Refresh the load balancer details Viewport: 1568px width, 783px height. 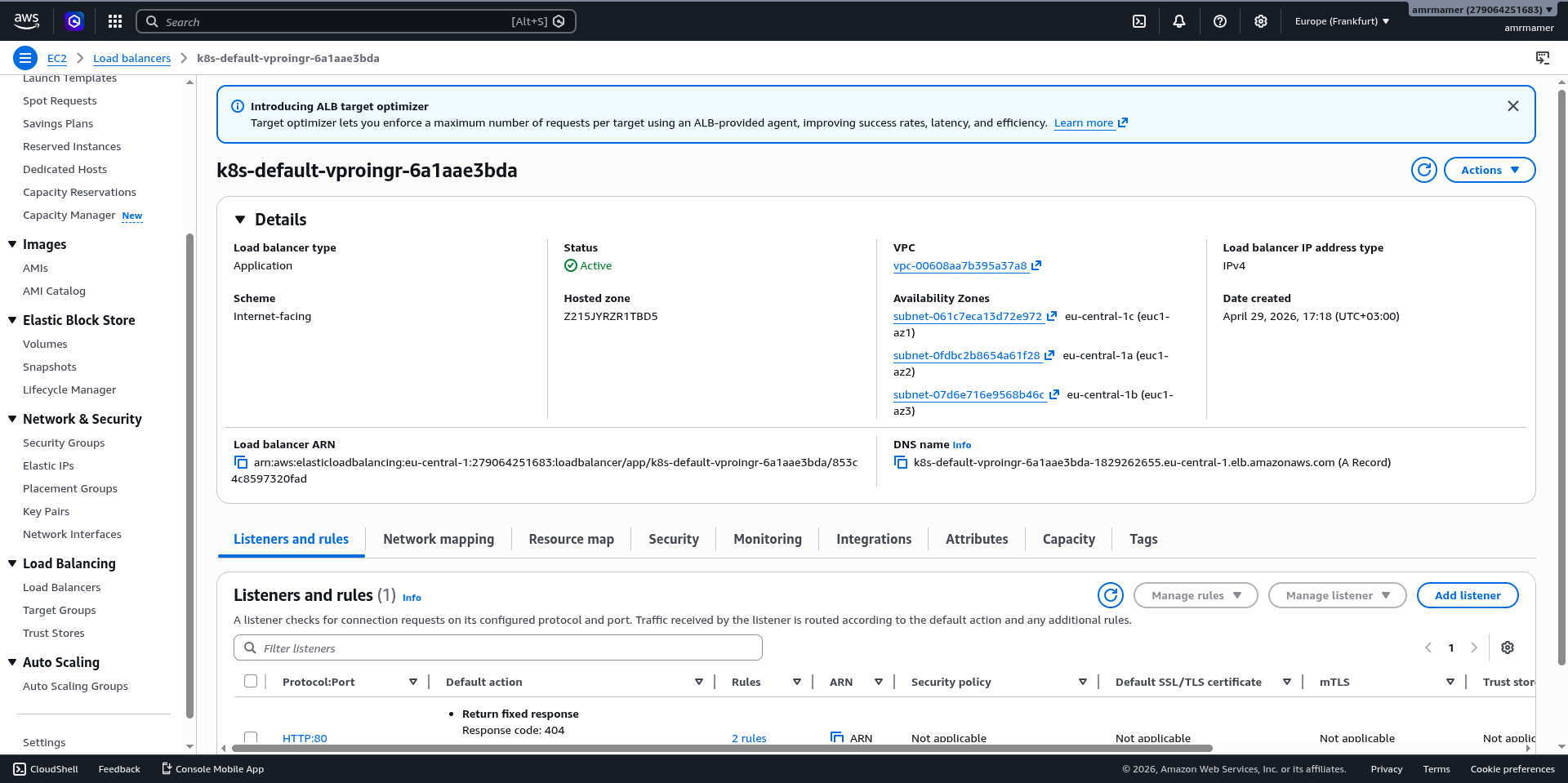click(x=1424, y=170)
